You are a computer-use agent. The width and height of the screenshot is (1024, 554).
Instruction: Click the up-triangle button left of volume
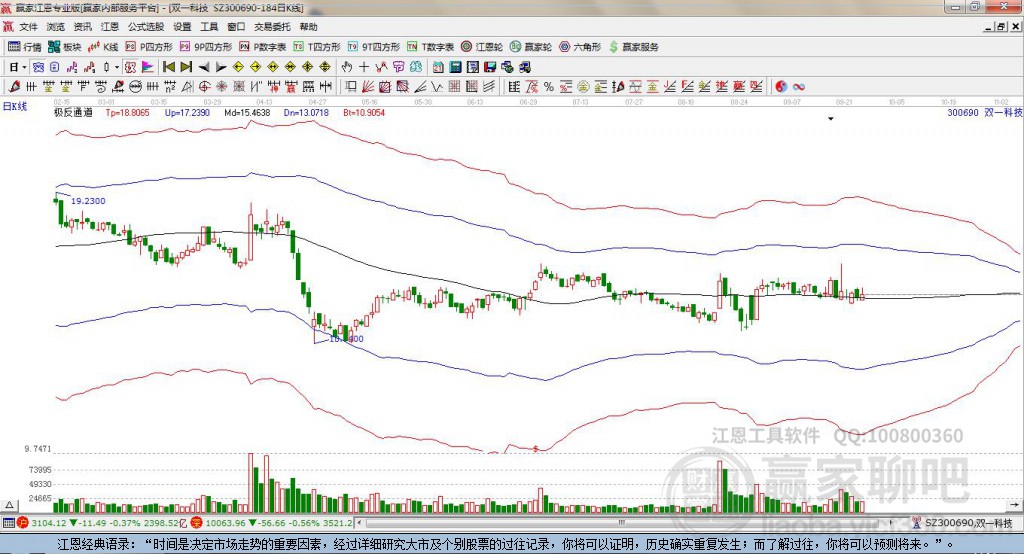9,505
